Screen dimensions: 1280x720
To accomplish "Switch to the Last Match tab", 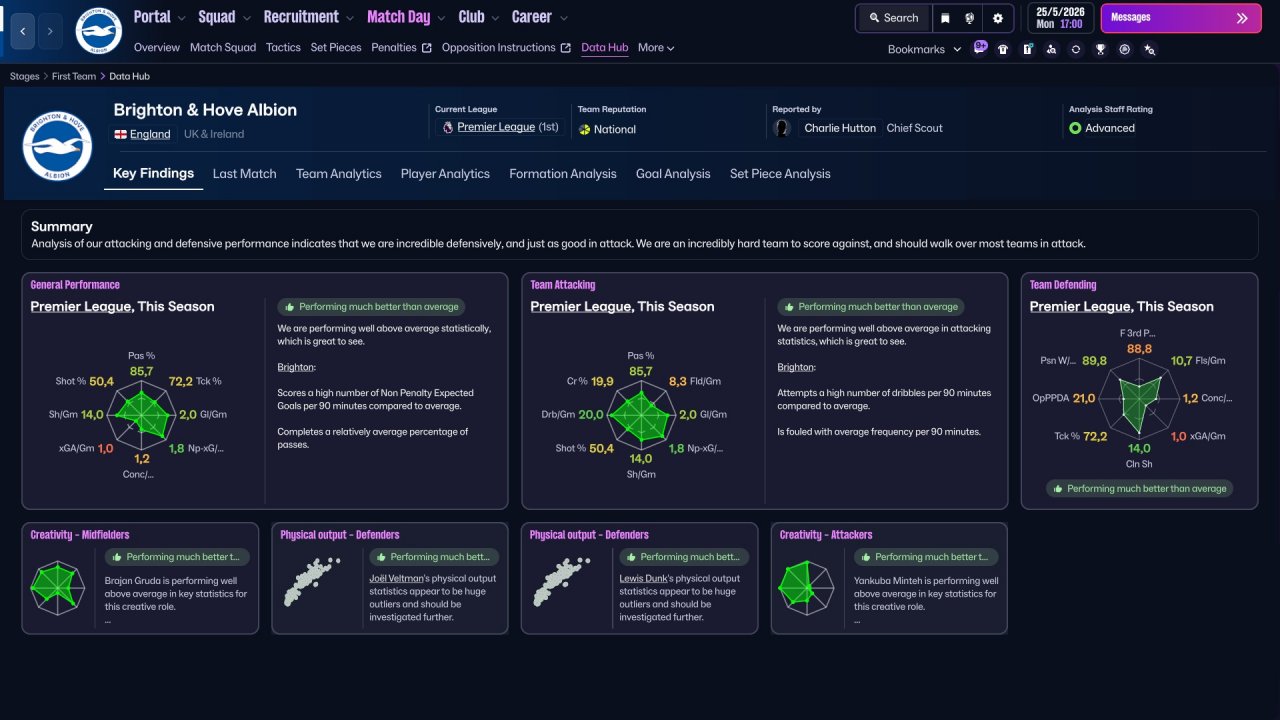I will (x=244, y=174).
